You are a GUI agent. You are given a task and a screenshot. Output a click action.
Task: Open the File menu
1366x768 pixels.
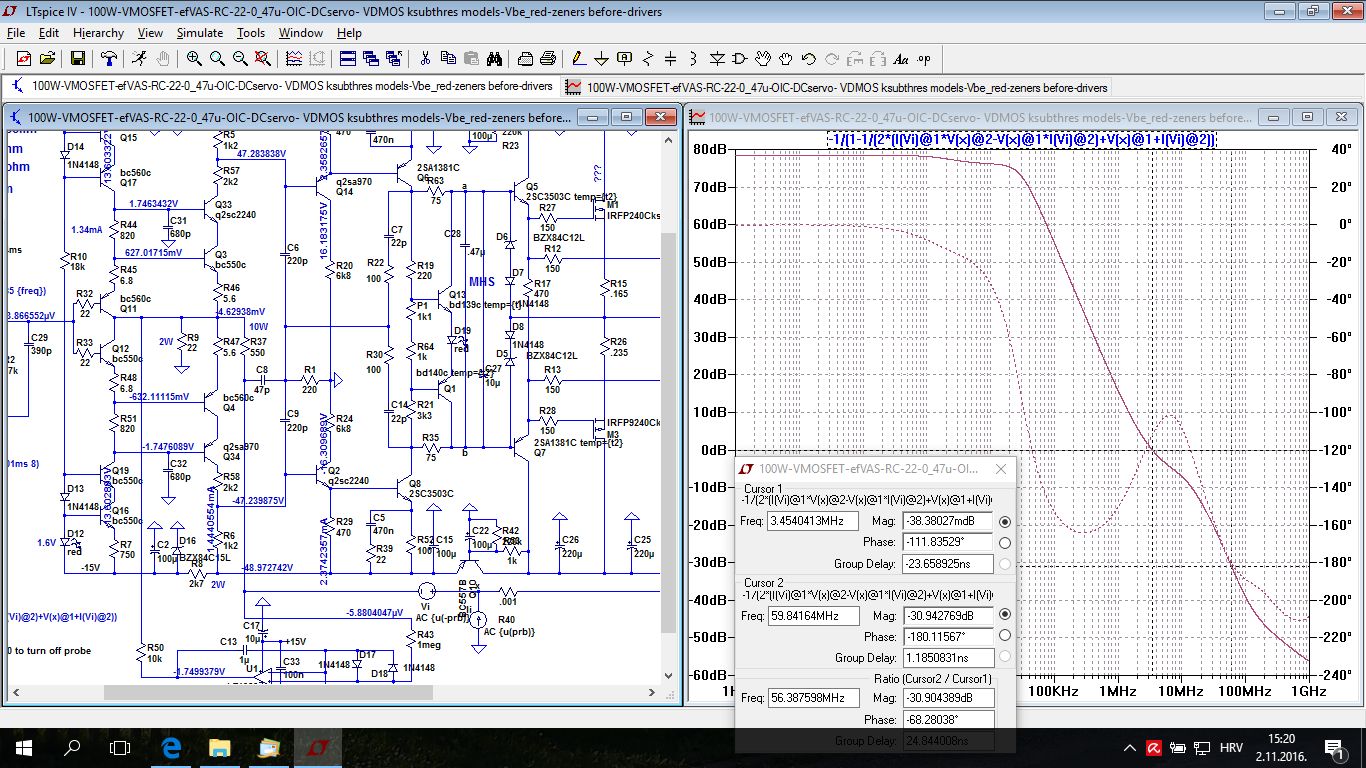(15, 33)
